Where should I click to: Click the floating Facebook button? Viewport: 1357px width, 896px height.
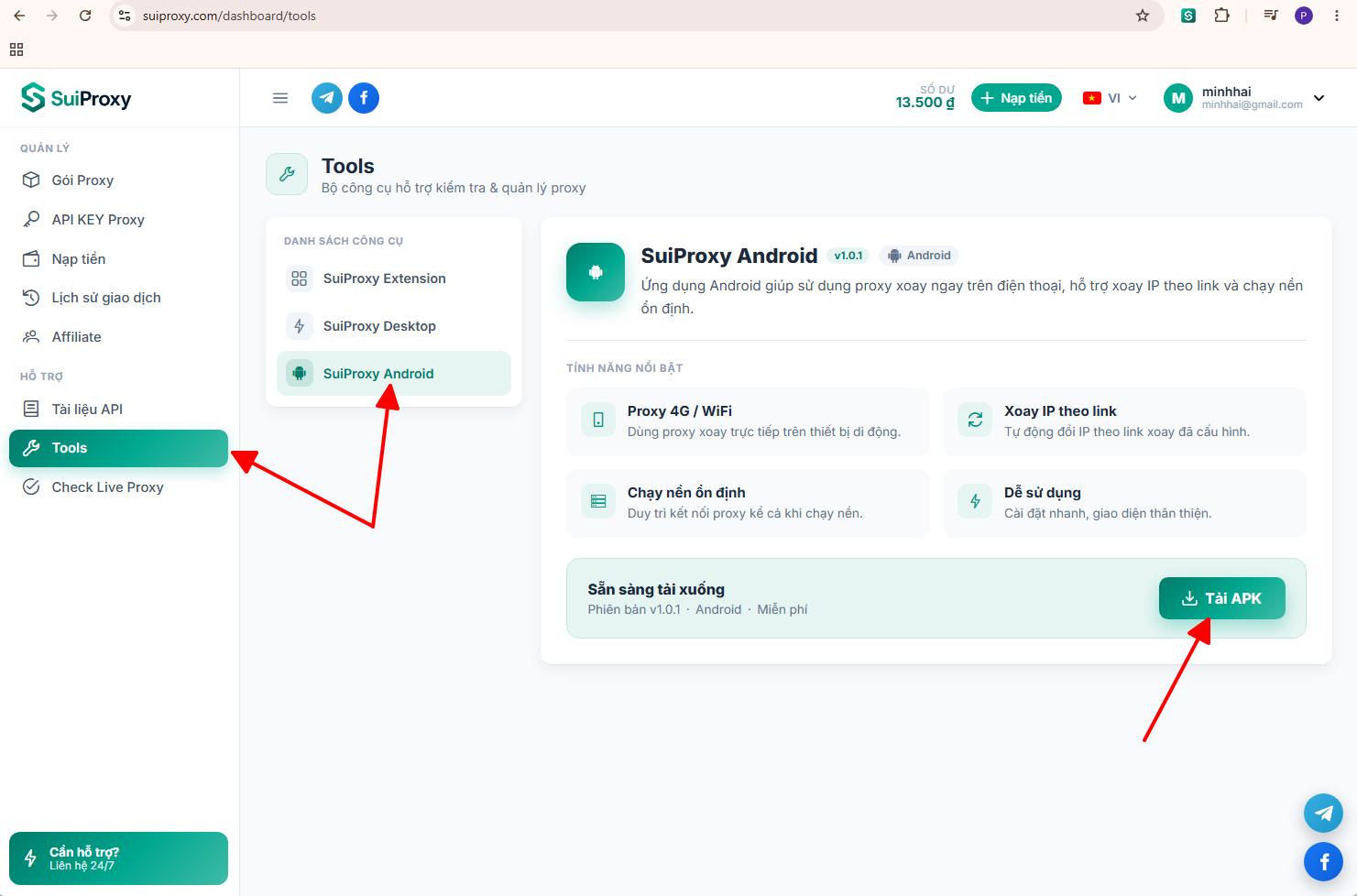click(x=1323, y=861)
